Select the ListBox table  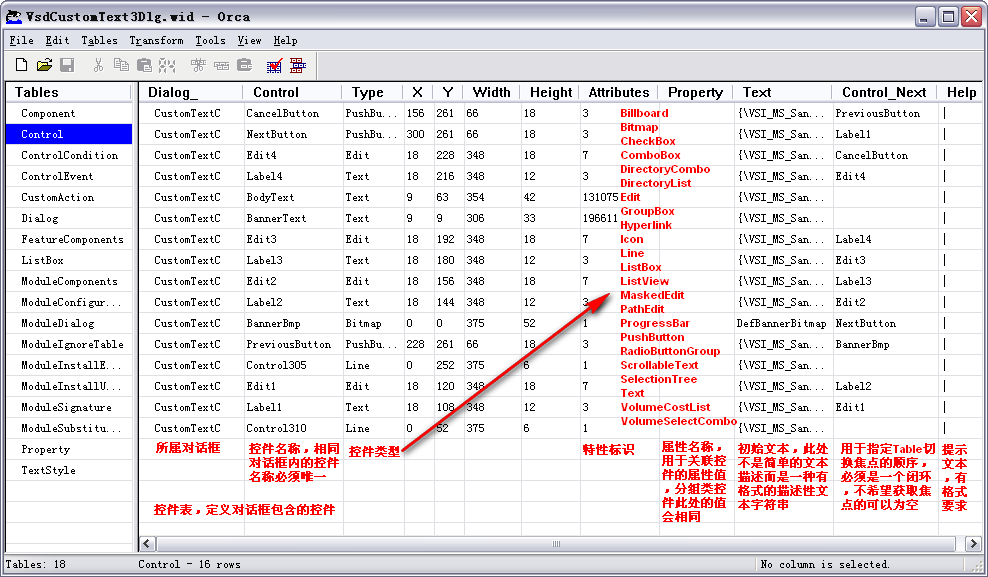click(x=42, y=260)
